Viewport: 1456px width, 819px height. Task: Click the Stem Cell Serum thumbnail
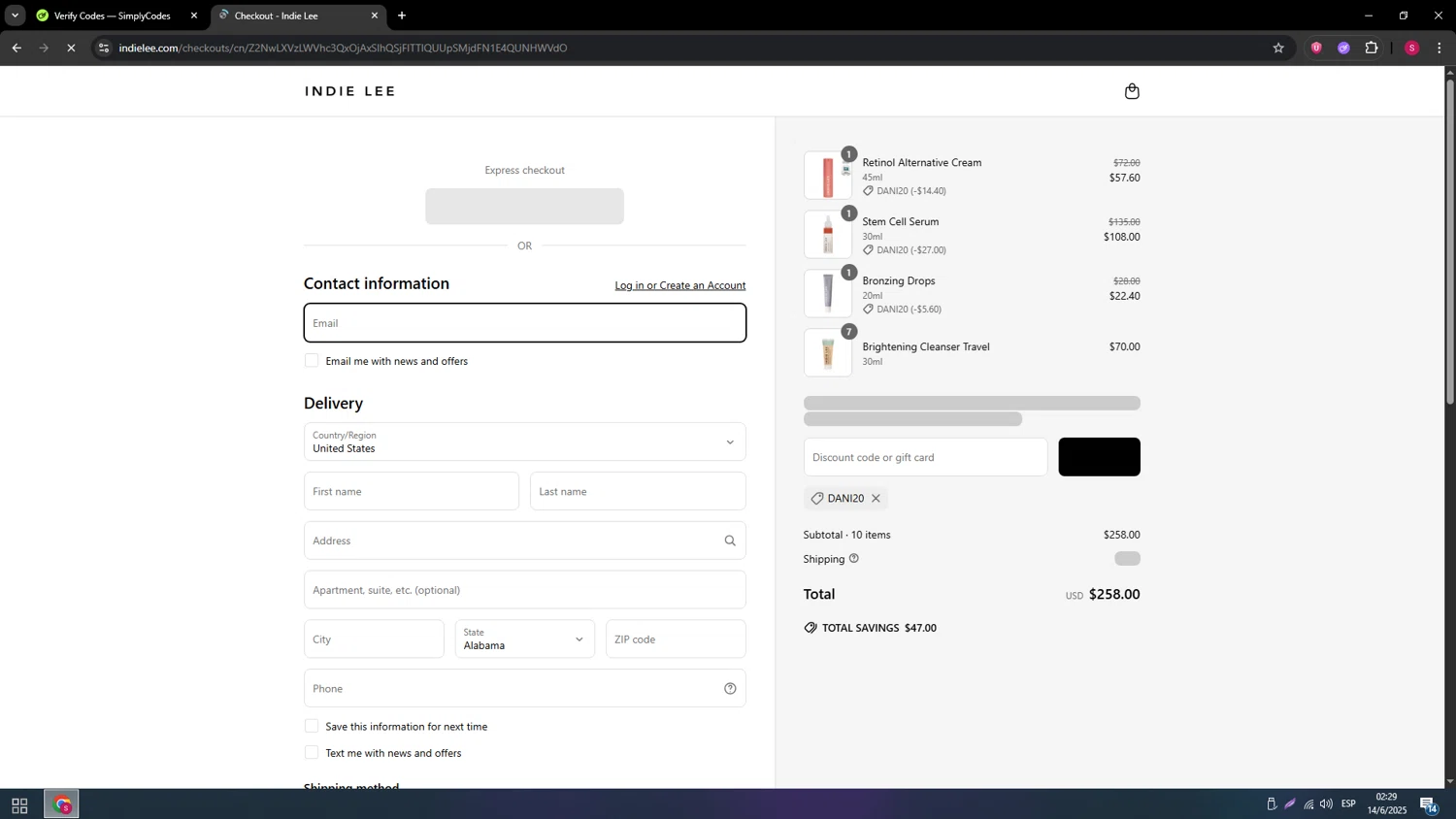click(828, 235)
